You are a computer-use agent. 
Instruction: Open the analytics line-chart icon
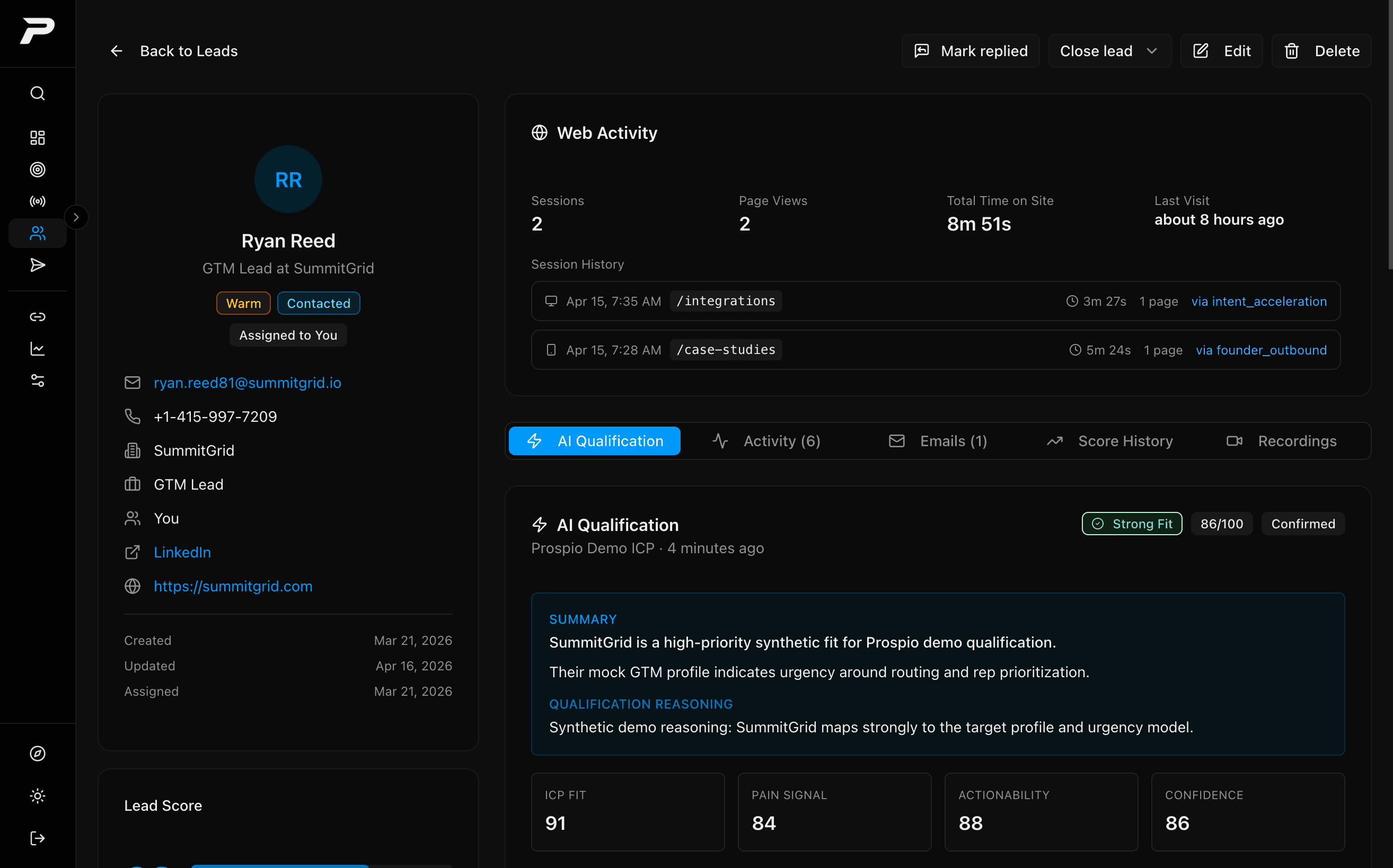click(x=37, y=349)
